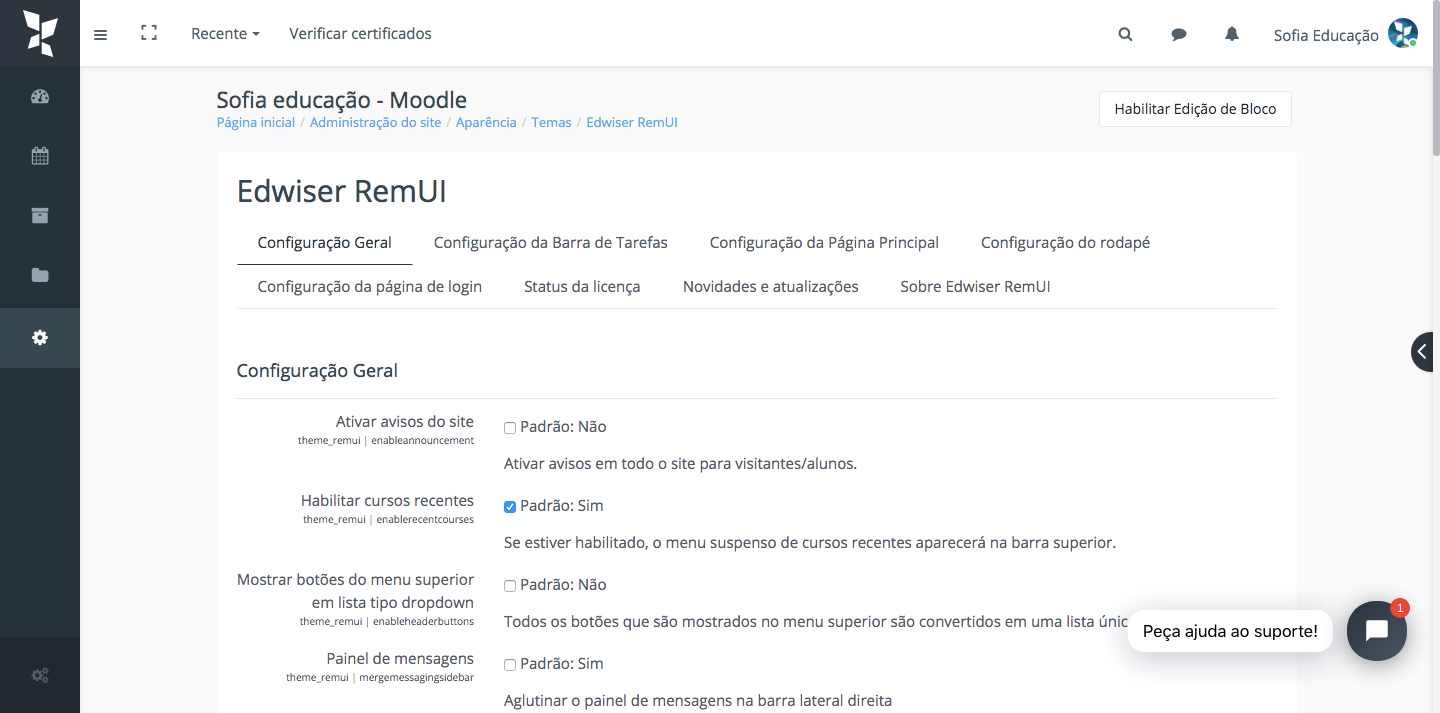
Task: Click the 'enableannouncement' setting name text
Action: tap(422, 441)
